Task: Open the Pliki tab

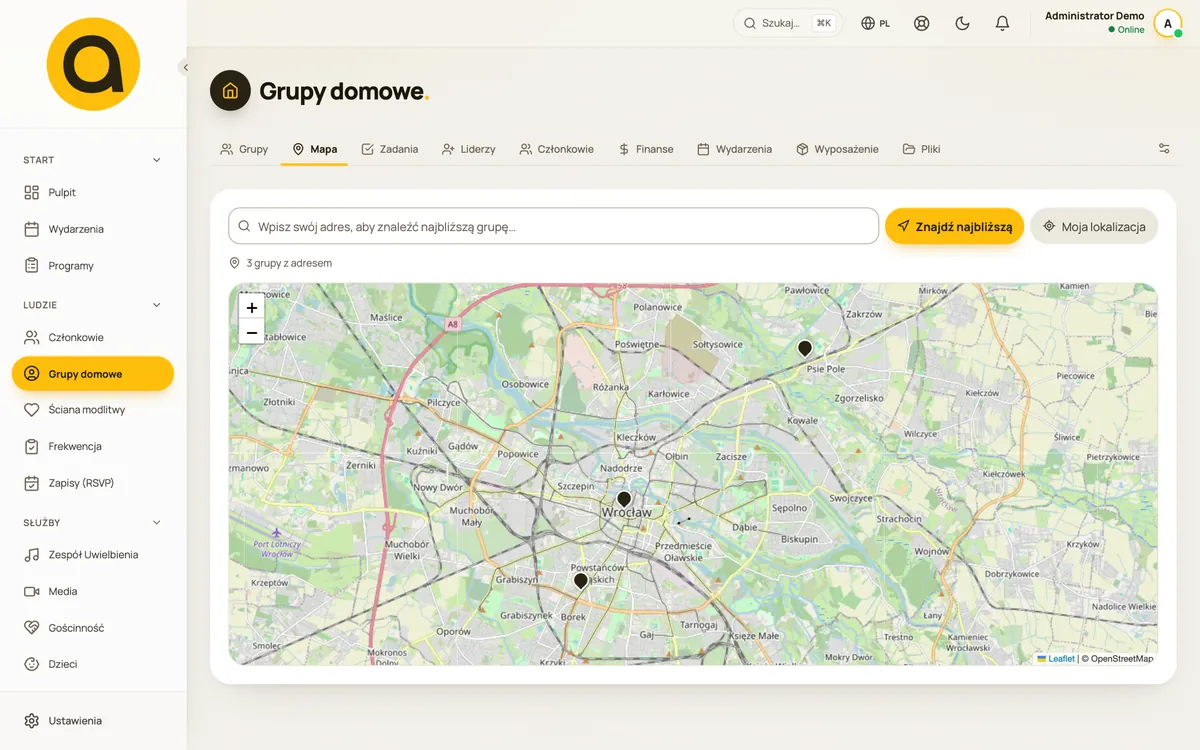Action: 921,149
